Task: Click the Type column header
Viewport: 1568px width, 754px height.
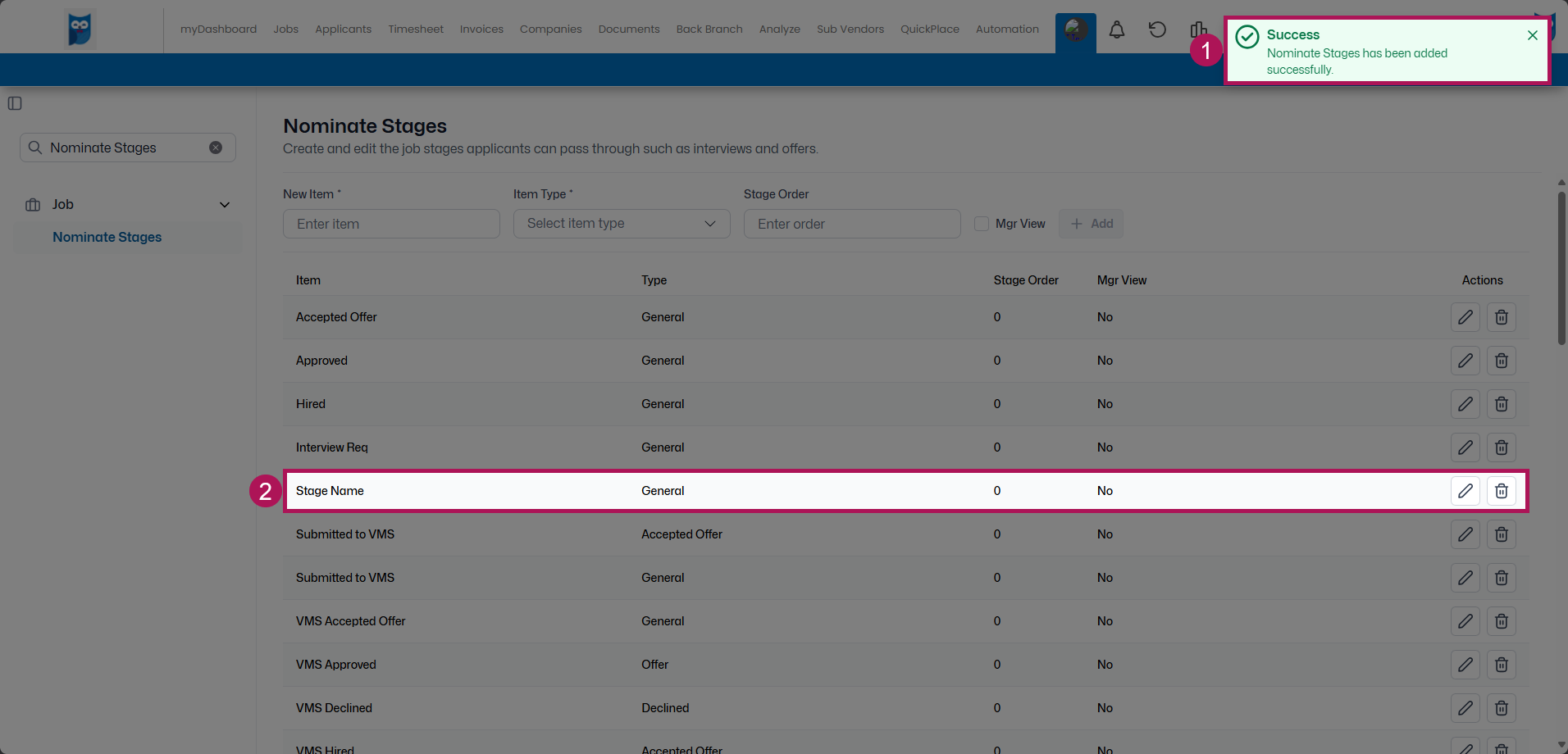Action: click(654, 280)
